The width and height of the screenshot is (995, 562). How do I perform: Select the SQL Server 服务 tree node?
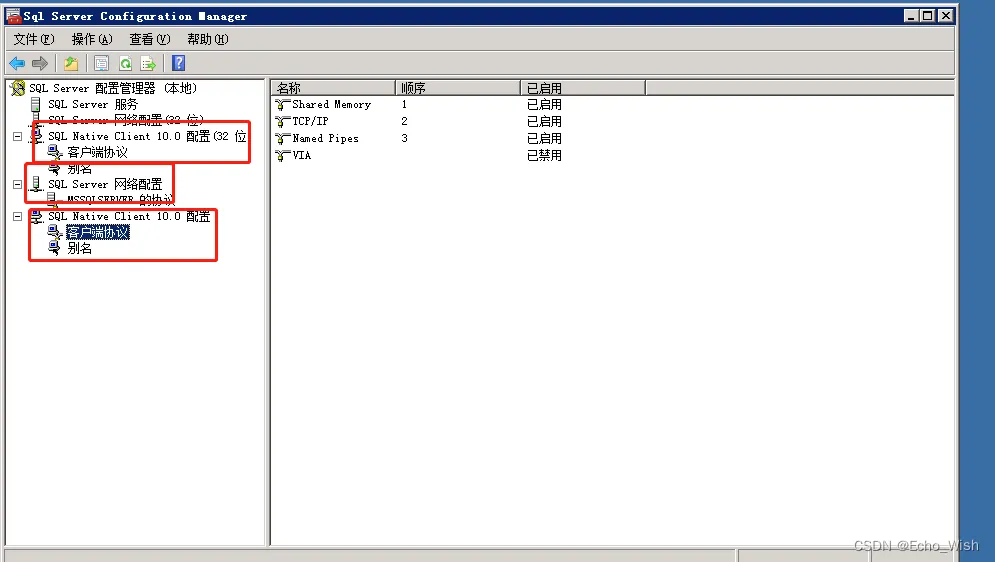93,104
